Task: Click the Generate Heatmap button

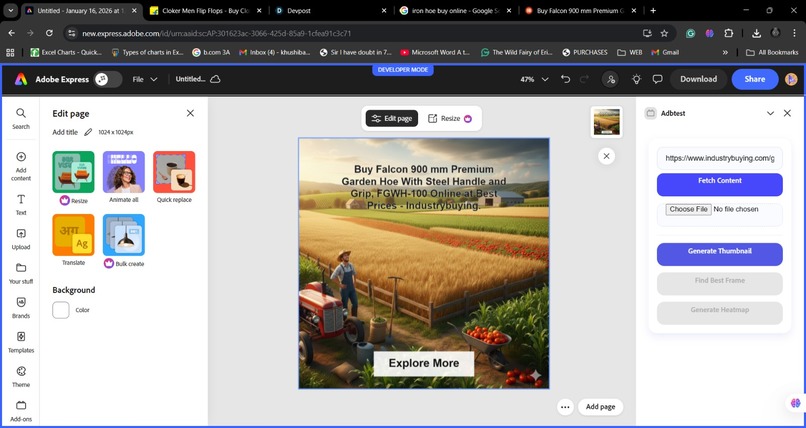Action: (x=720, y=313)
